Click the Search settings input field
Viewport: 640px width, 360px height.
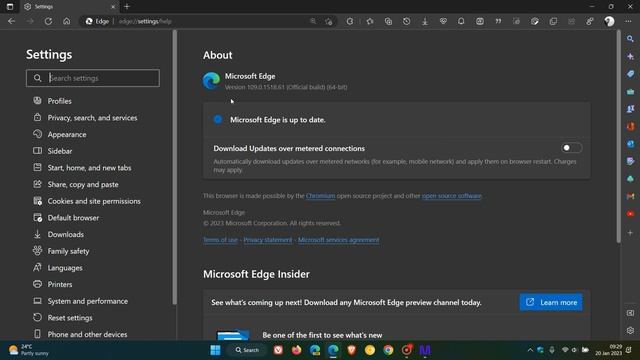click(x=93, y=78)
